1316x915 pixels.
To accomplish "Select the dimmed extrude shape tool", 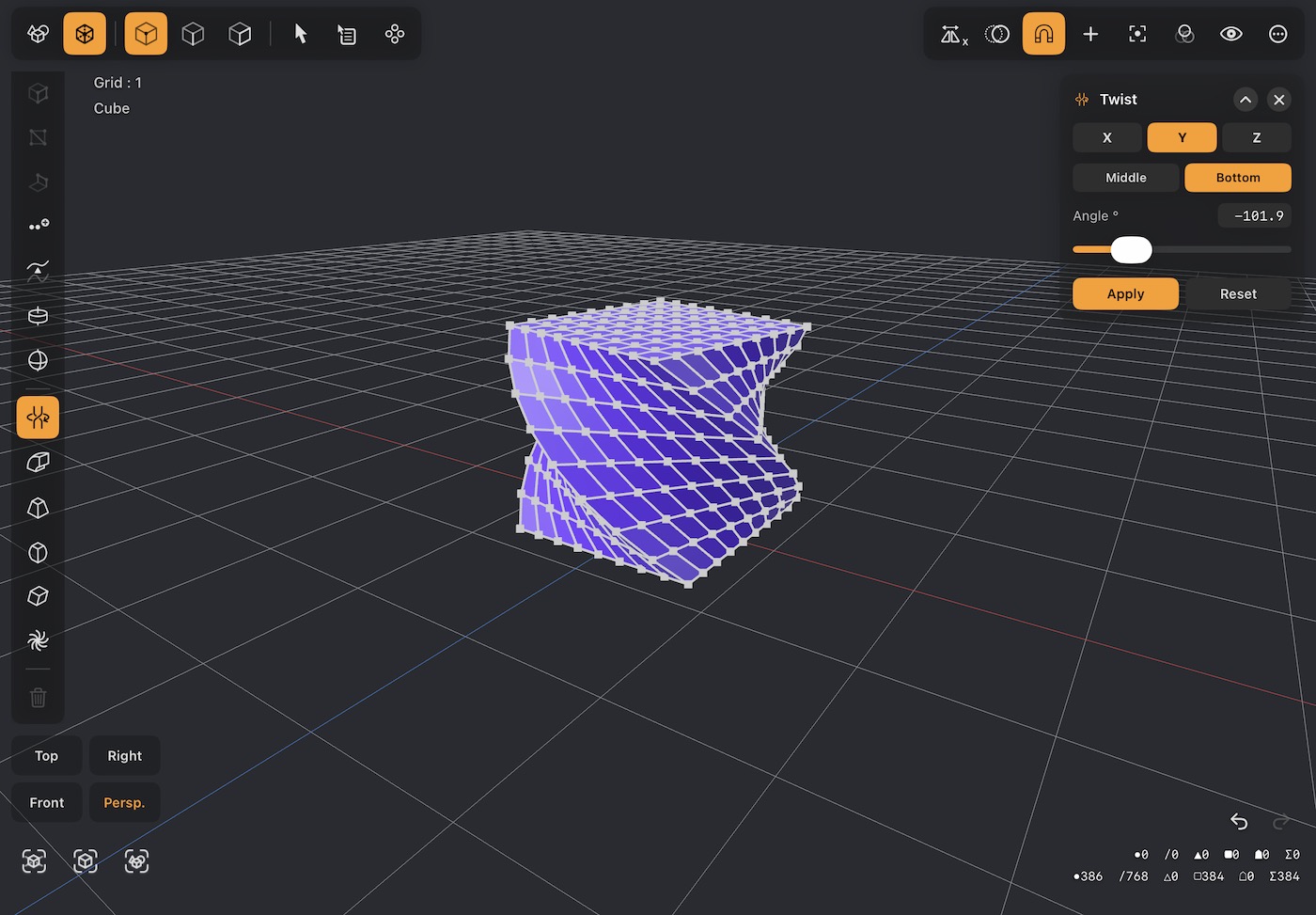I will [x=38, y=181].
